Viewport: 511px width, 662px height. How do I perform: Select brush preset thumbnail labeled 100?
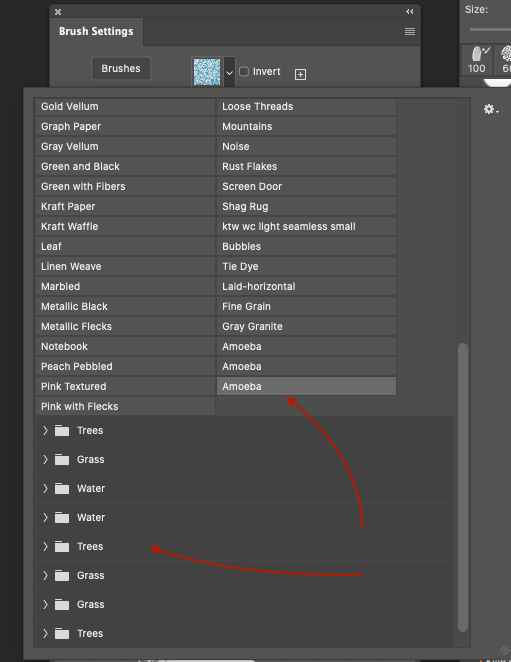477,60
